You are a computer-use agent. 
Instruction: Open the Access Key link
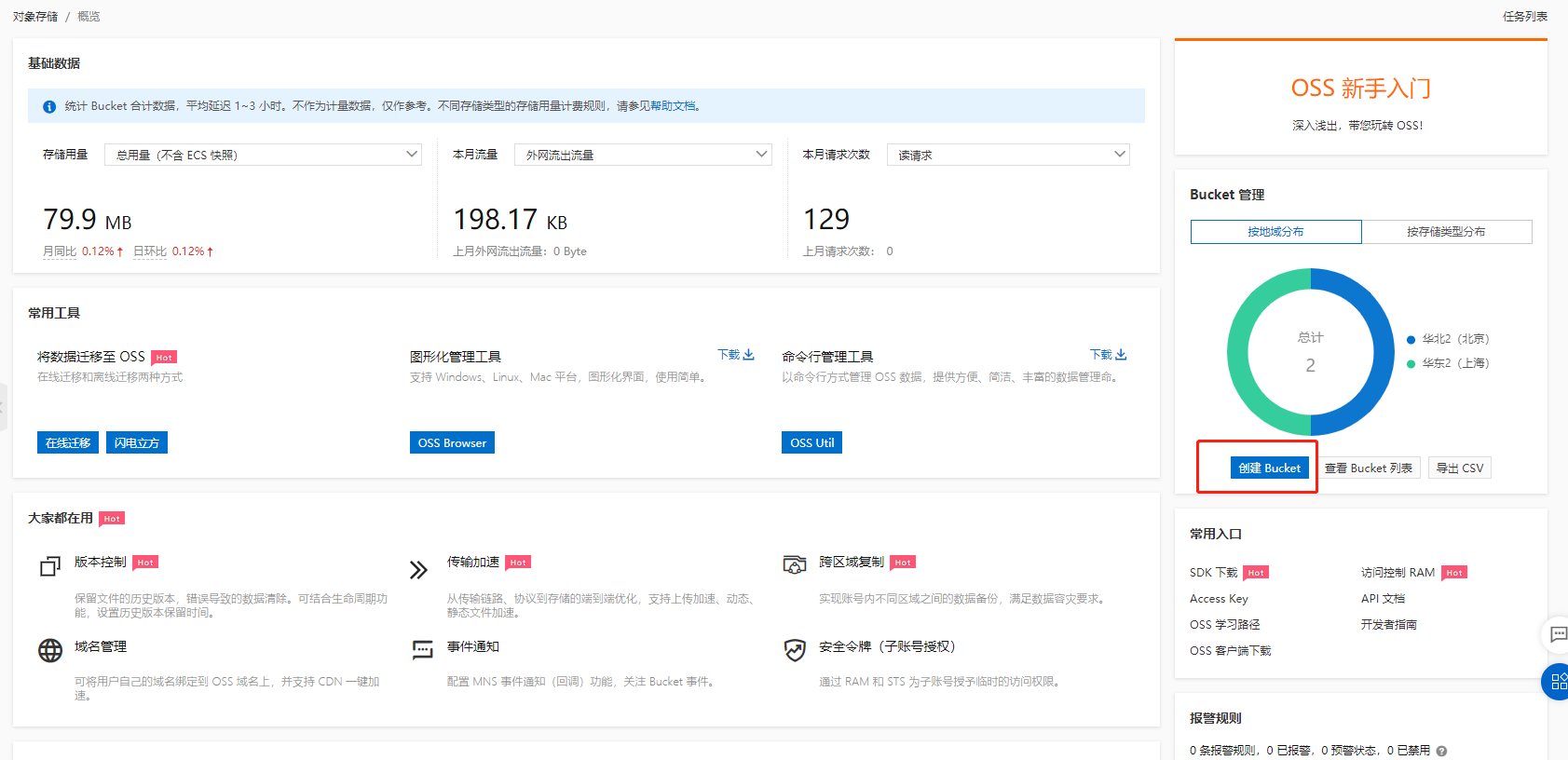(1219, 599)
